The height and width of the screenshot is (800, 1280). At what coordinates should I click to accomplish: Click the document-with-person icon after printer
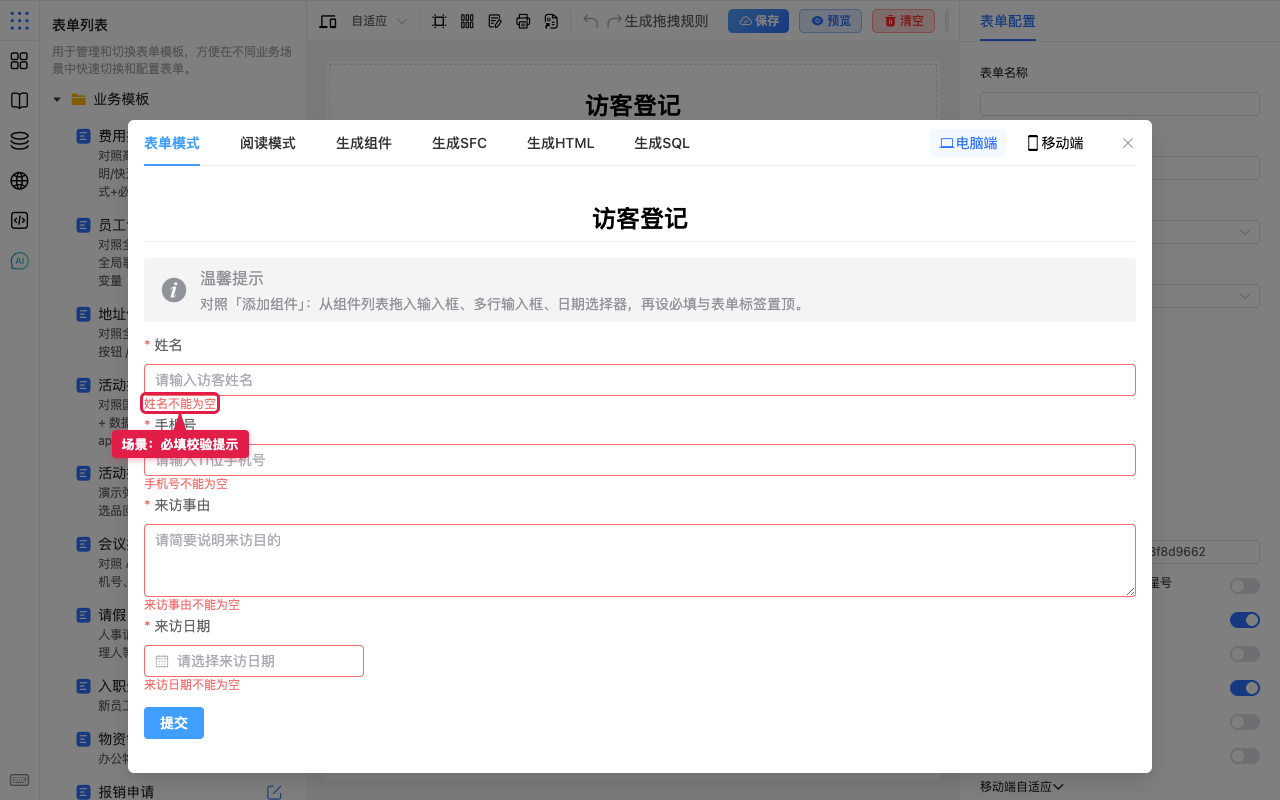[551, 21]
